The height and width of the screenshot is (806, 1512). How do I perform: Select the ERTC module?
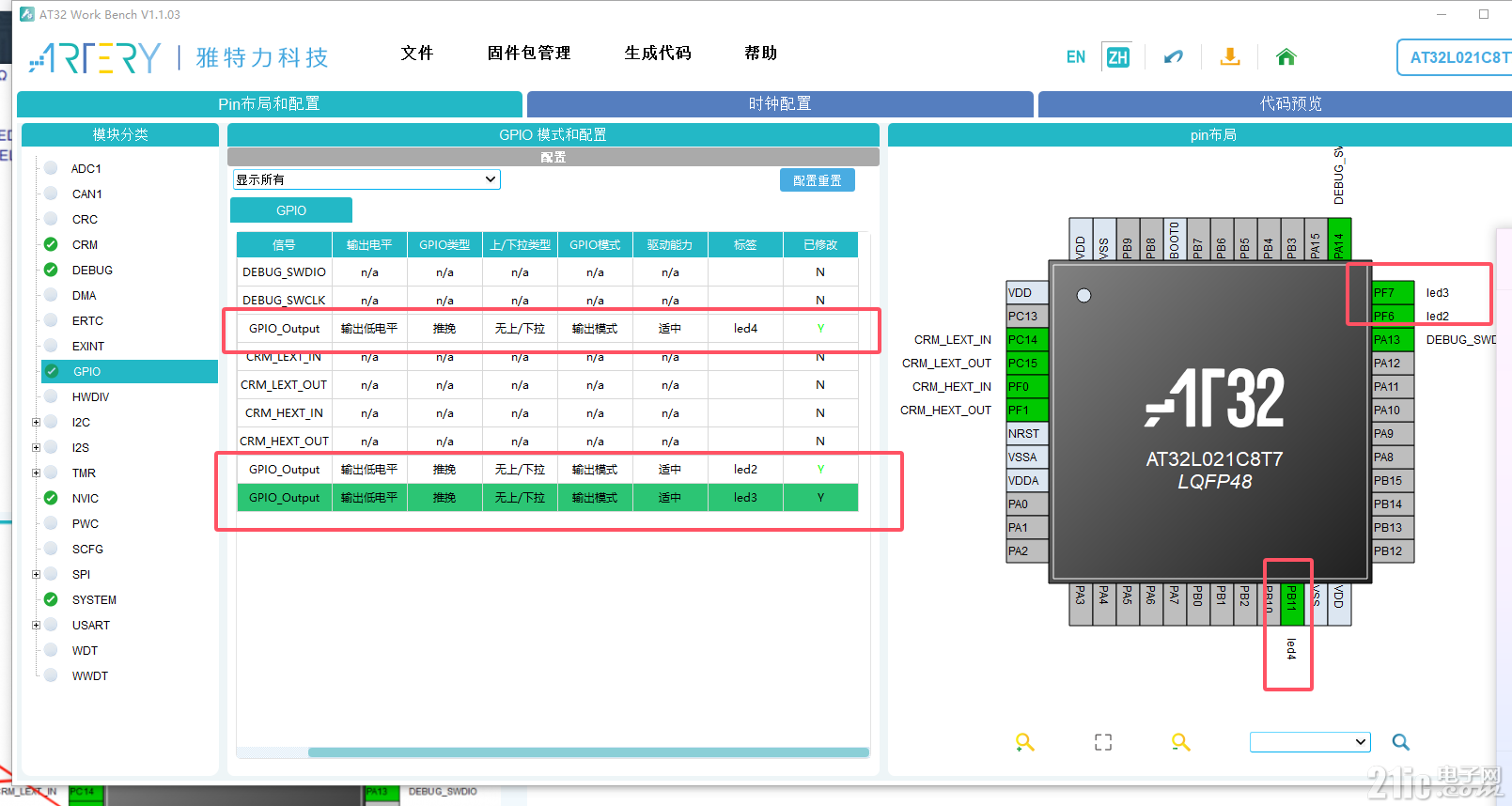[87, 320]
